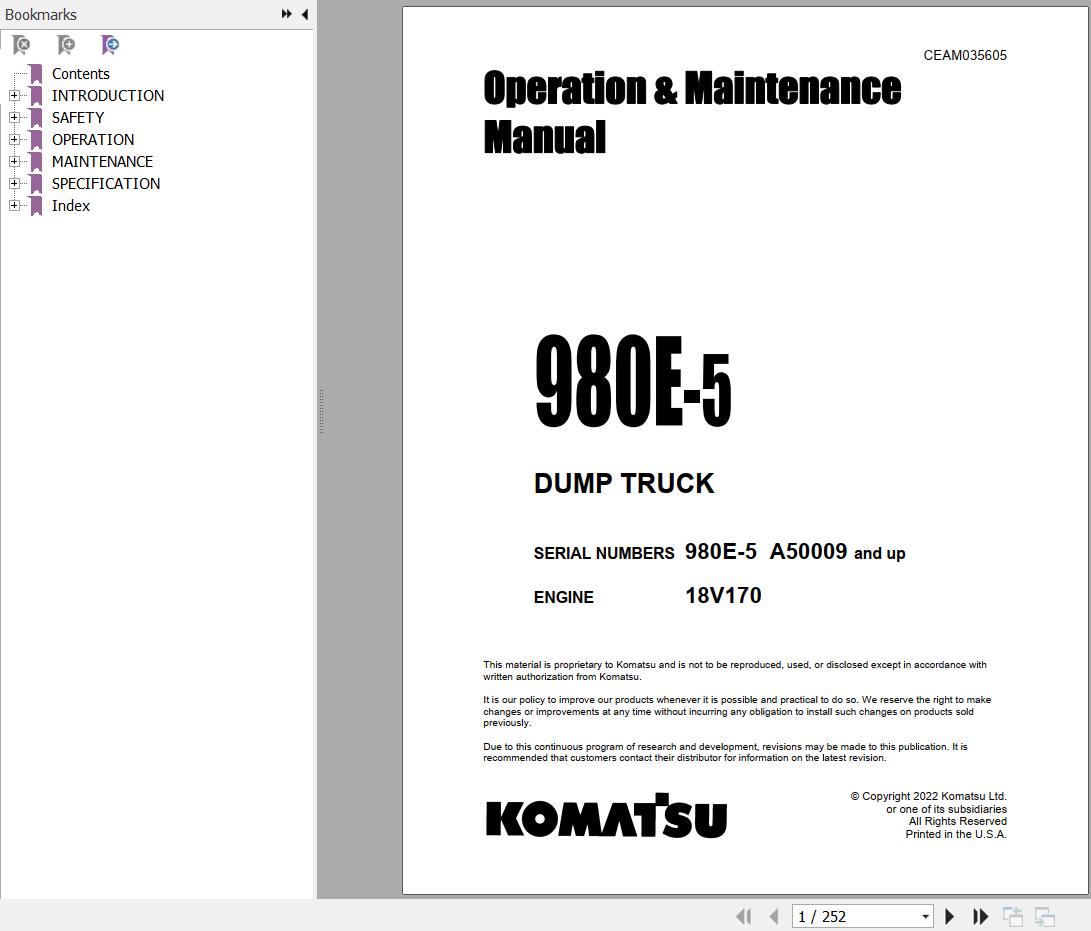The width and height of the screenshot is (1091, 931).
Task: Open the Index bookmark
Action: [70, 206]
